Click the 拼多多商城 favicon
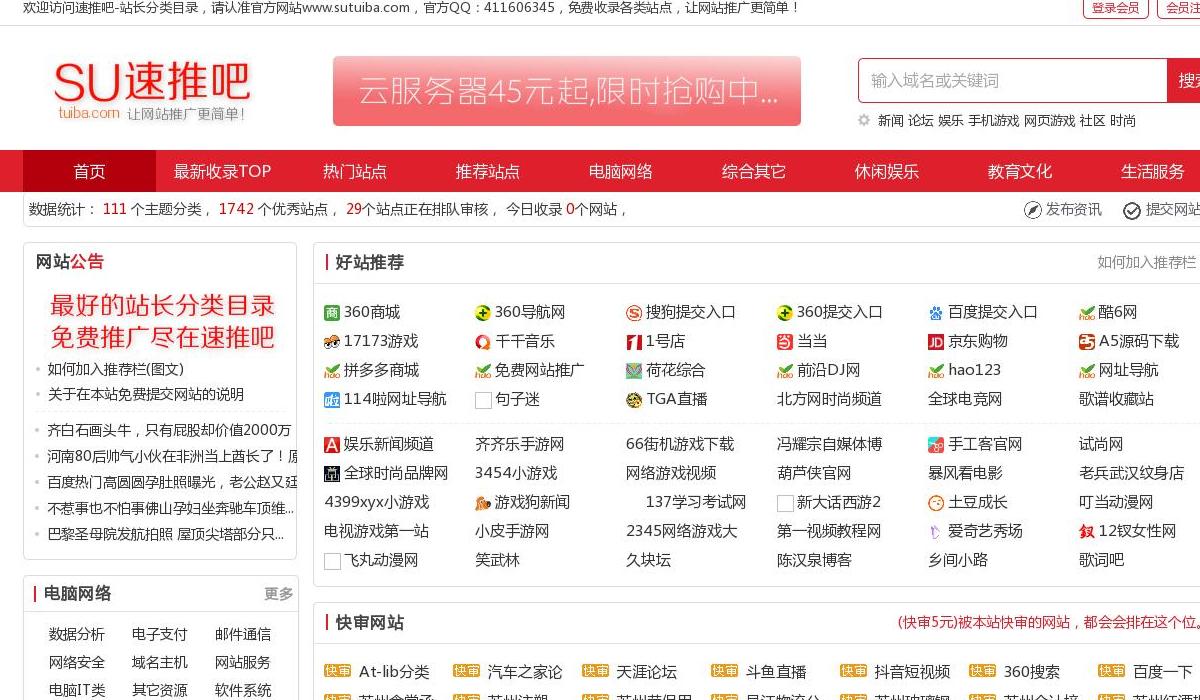This screenshot has width=1200, height=700. [x=332, y=371]
